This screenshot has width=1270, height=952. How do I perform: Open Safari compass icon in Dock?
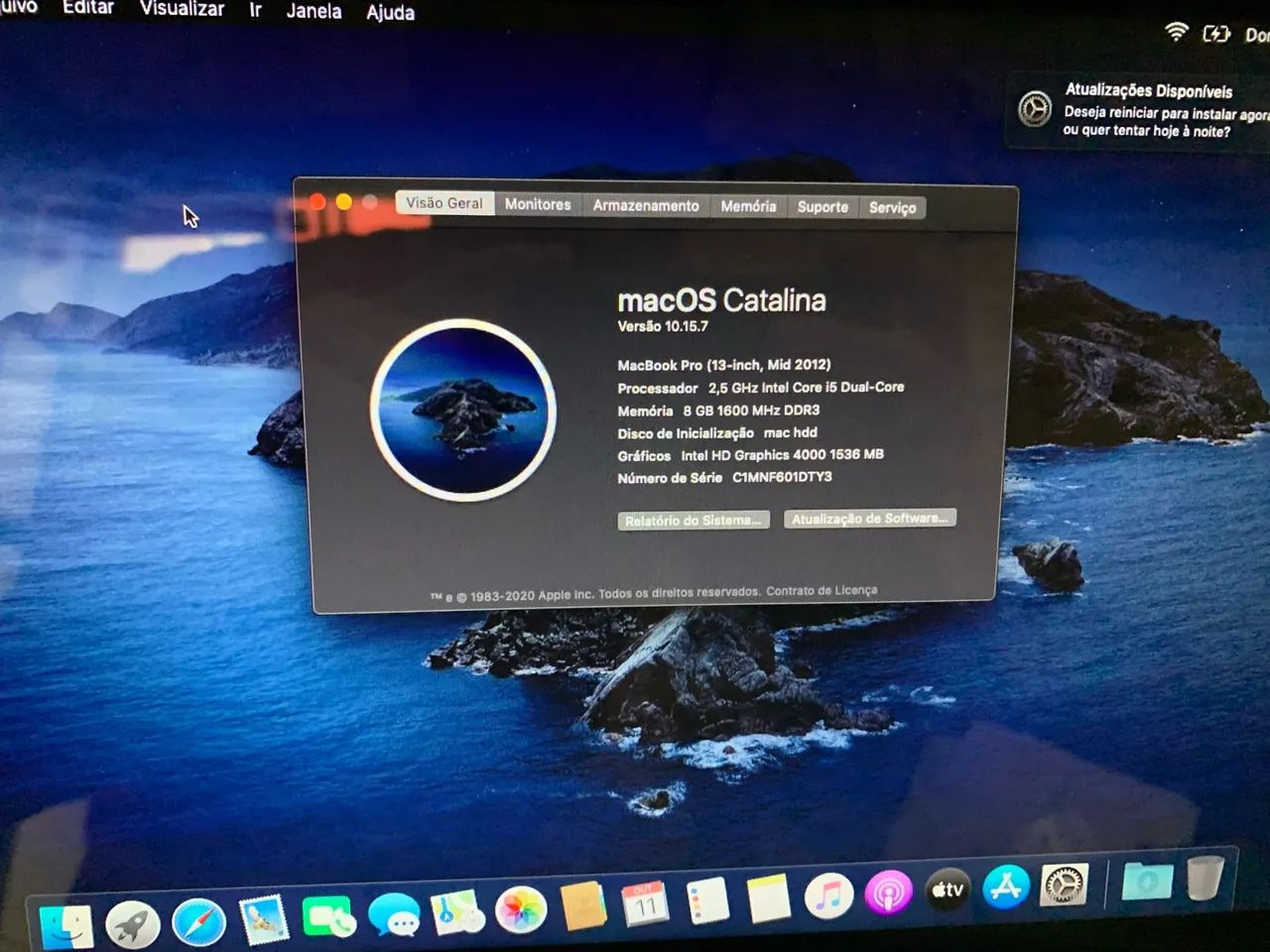[198, 922]
